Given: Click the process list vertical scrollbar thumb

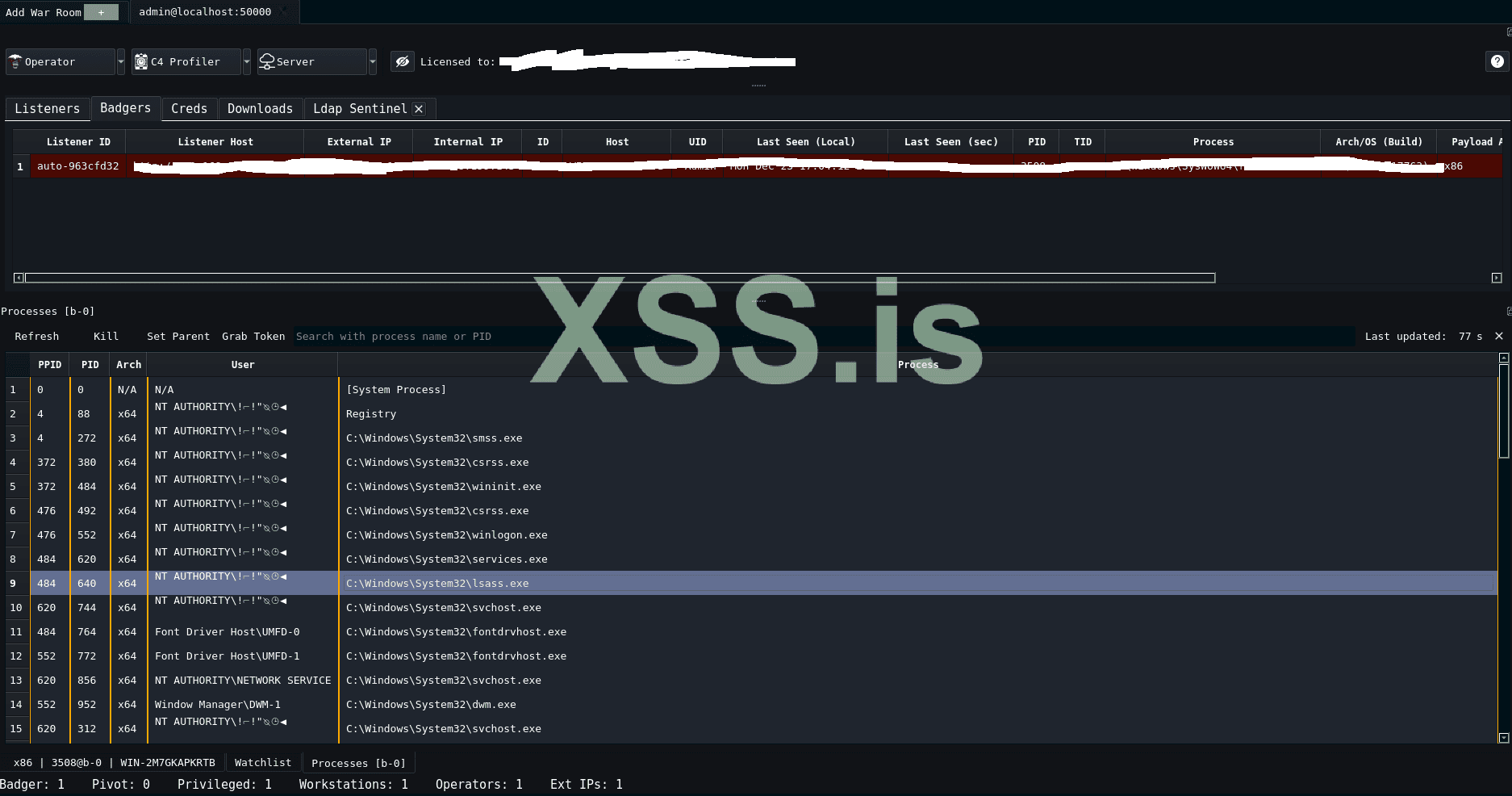Looking at the screenshot, I should click(1504, 412).
